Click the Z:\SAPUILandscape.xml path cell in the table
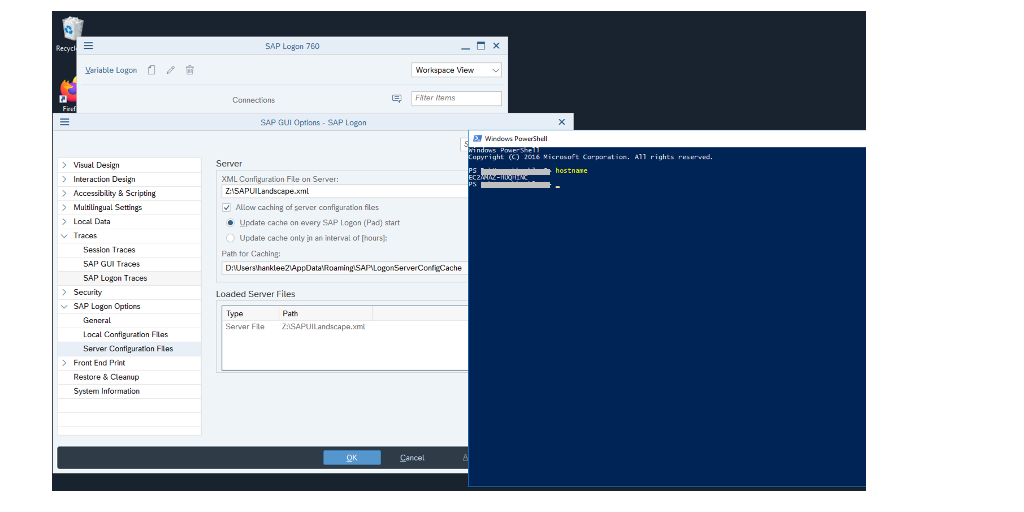Screen dimensions: 1024x512 pos(323,327)
